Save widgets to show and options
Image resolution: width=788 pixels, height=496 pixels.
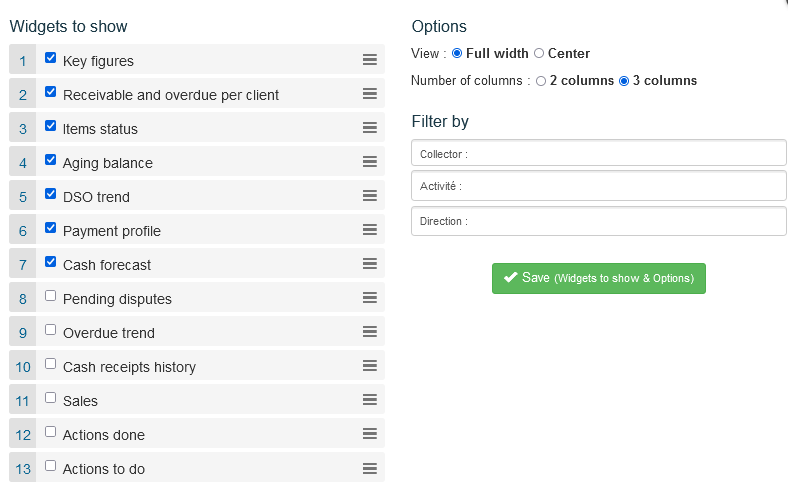click(x=599, y=278)
